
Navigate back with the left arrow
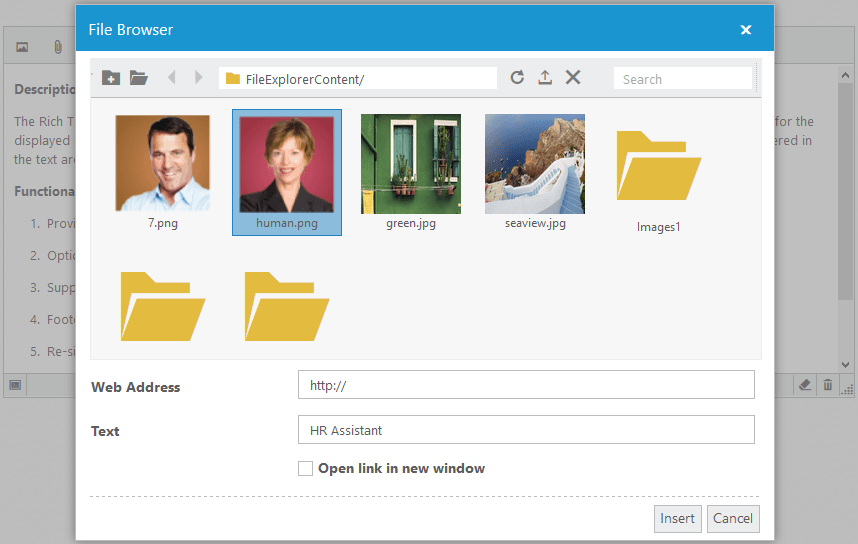(x=171, y=78)
